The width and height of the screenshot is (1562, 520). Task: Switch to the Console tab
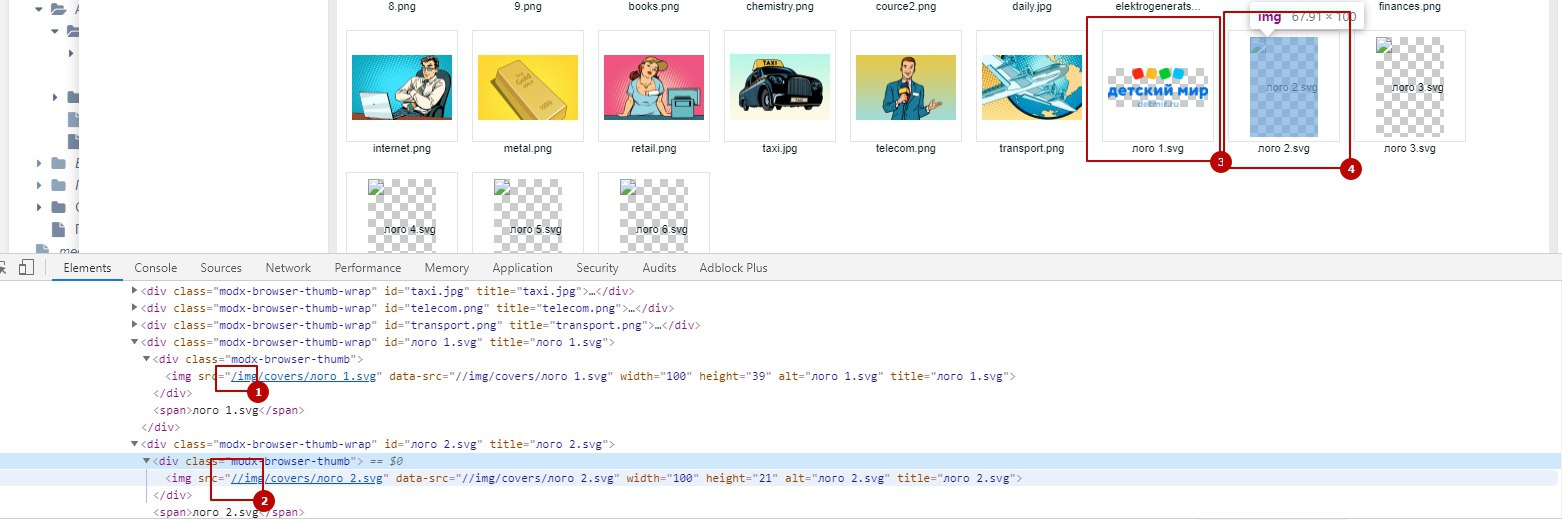pos(156,268)
